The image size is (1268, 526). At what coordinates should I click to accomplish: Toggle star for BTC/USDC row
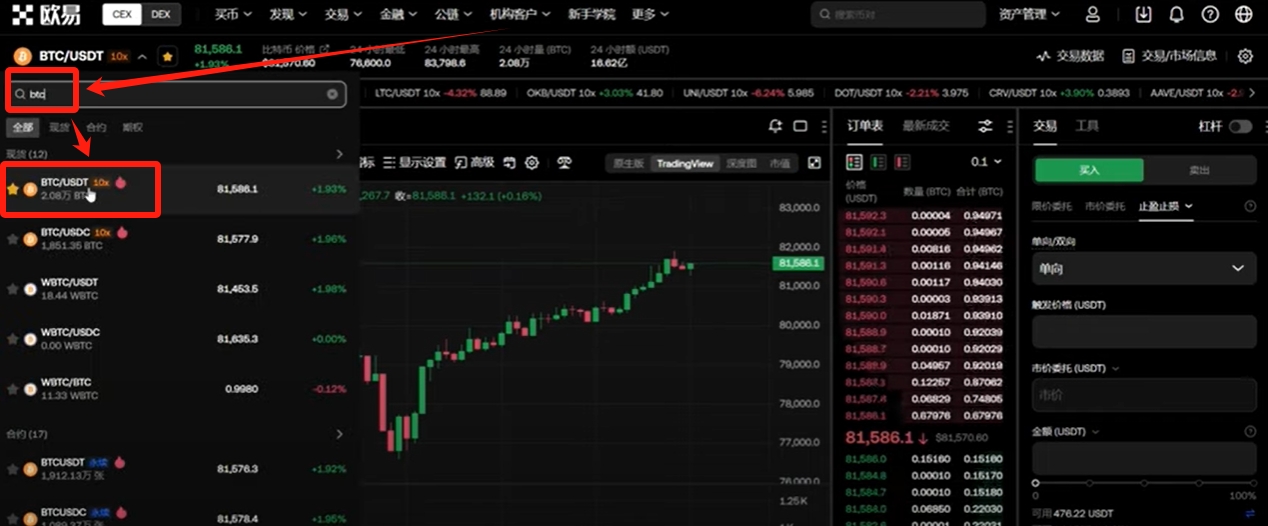[13, 239]
